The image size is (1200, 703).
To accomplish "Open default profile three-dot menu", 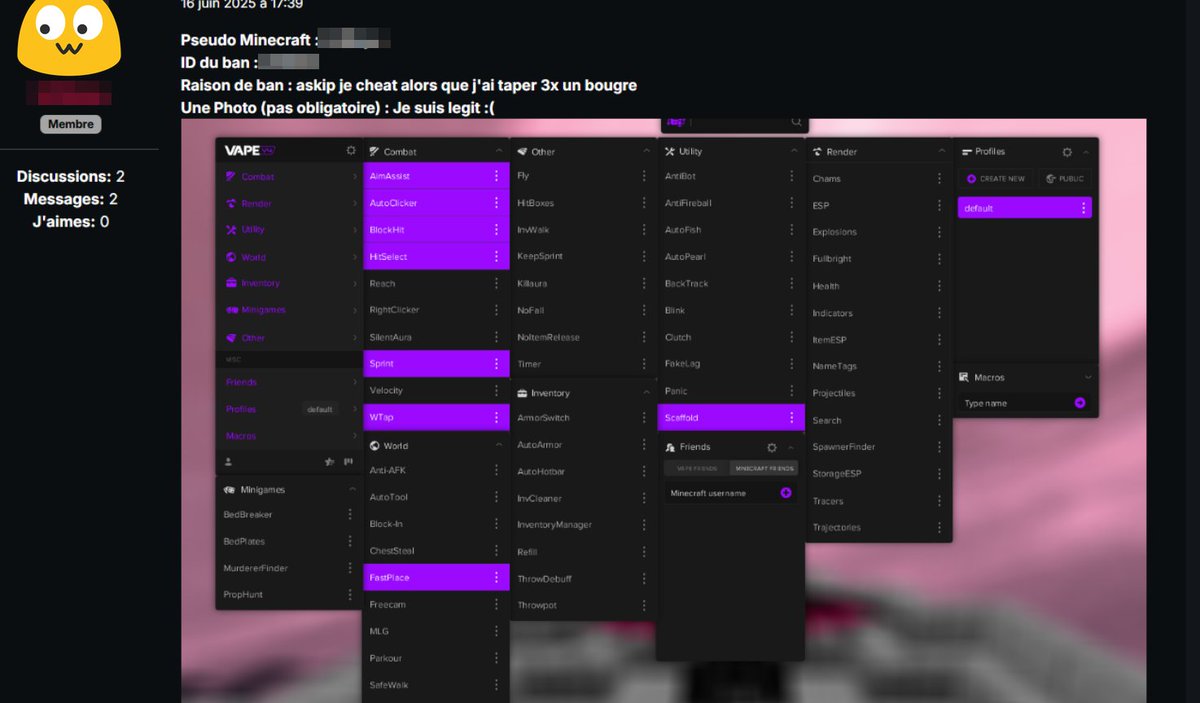I will (1083, 208).
